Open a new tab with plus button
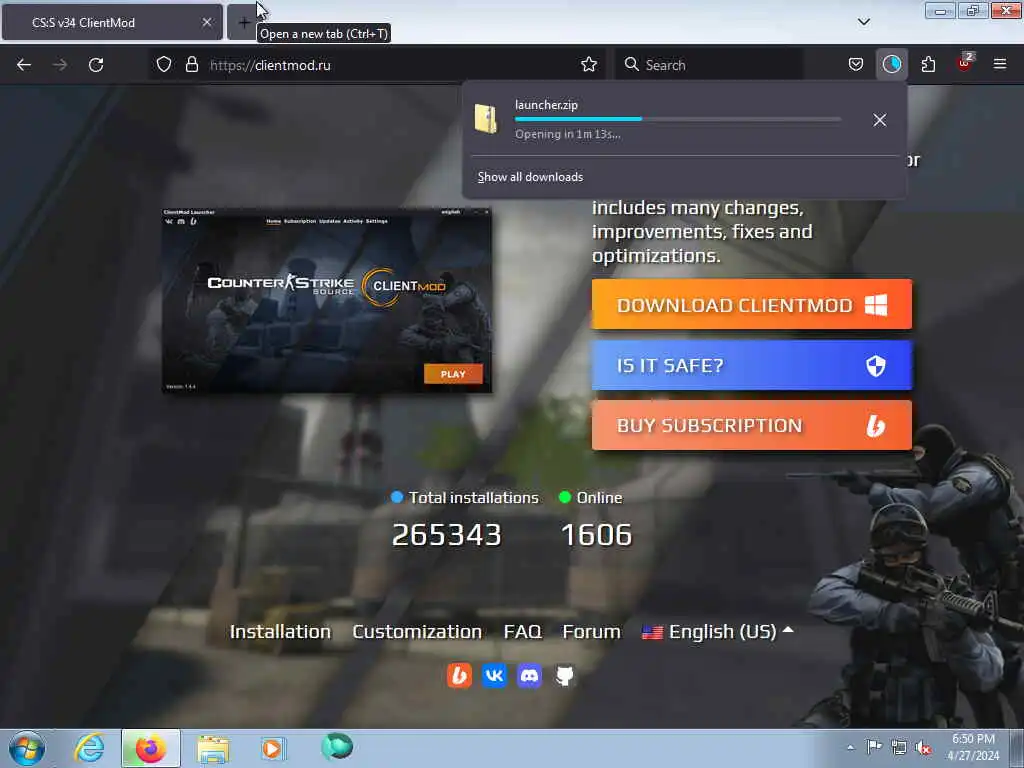 243,23
